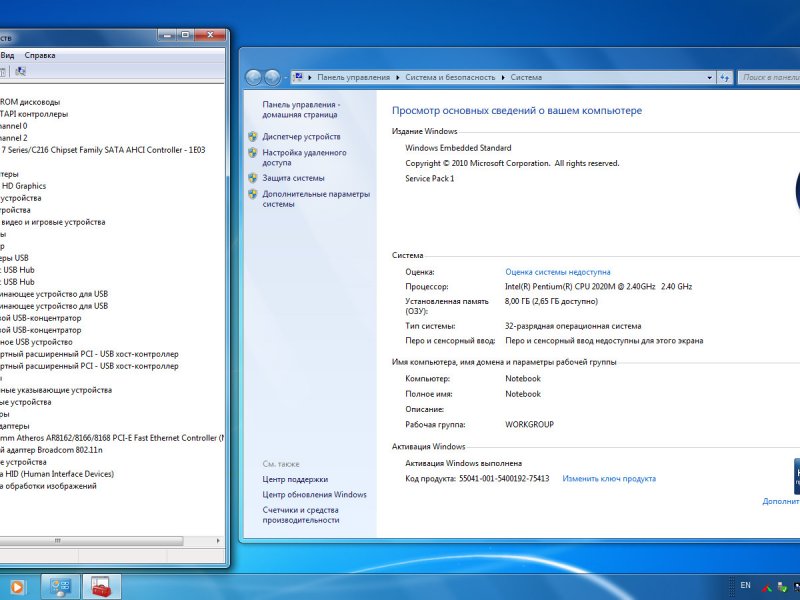Go back using the System window back arrow
This screenshot has width=800, height=600.
(x=254, y=77)
